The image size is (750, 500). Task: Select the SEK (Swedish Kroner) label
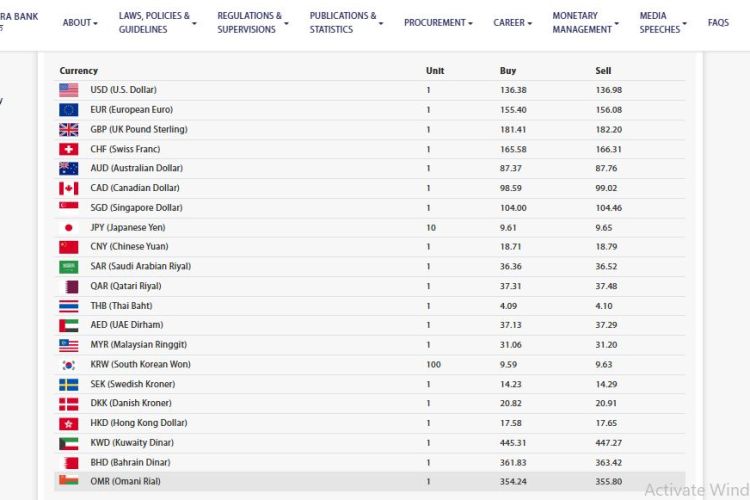pos(133,384)
